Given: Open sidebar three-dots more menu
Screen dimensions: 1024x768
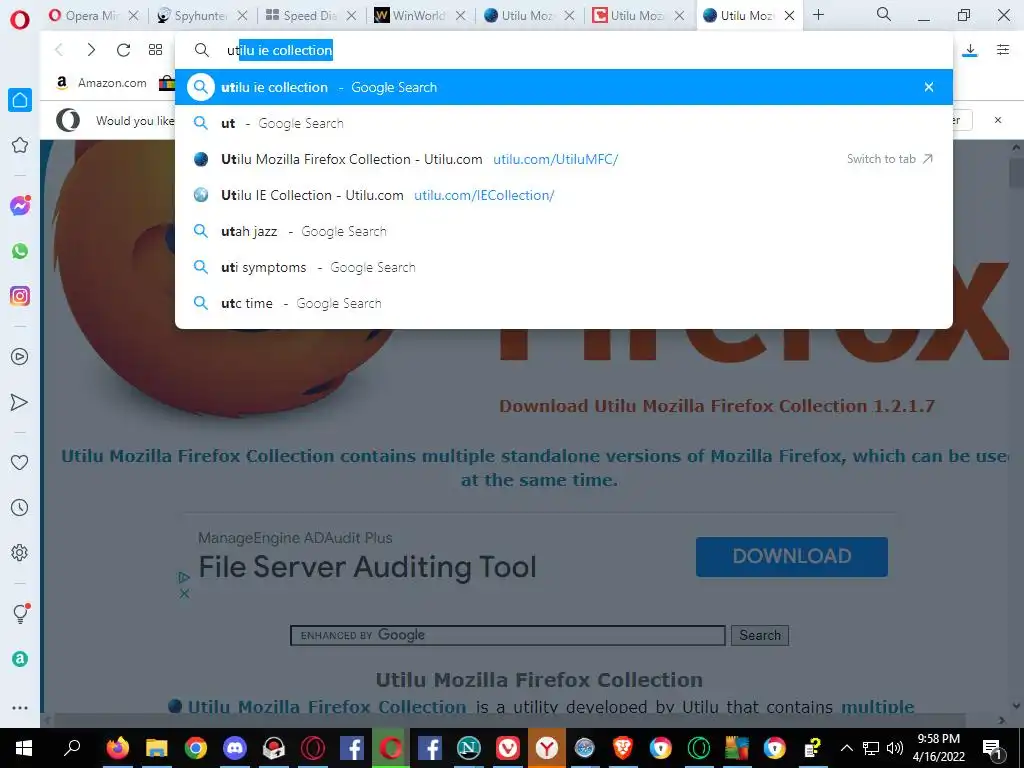Looking at the screenshot, I should 20,707.
